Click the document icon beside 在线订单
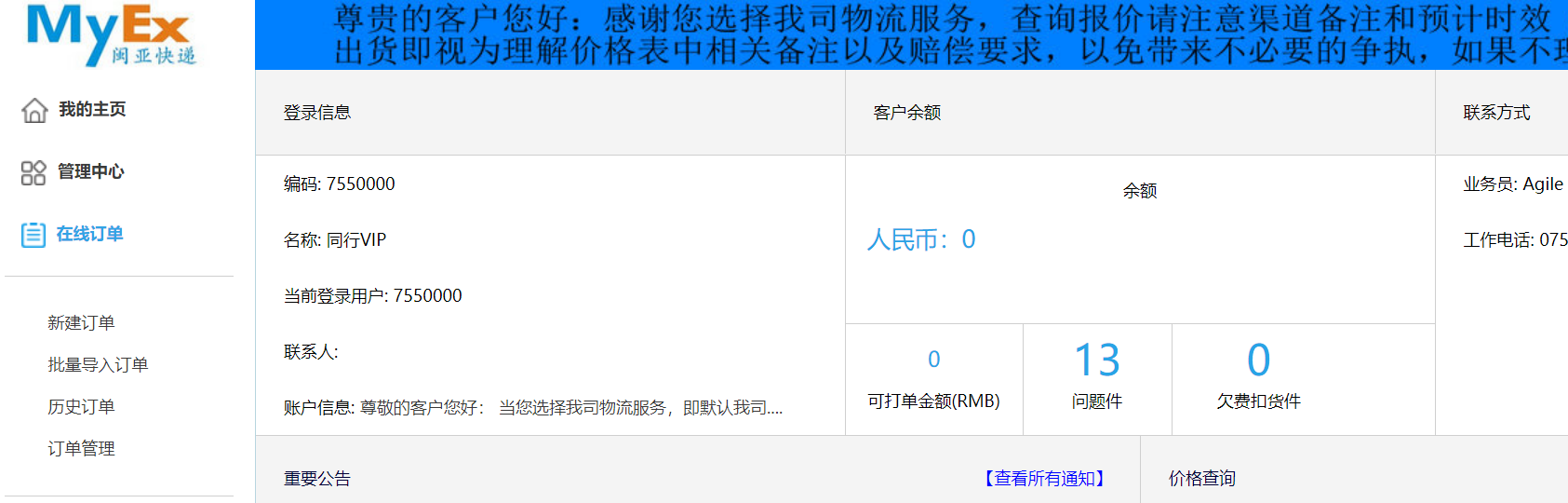Screen dimensions: 1568x503 34,235
